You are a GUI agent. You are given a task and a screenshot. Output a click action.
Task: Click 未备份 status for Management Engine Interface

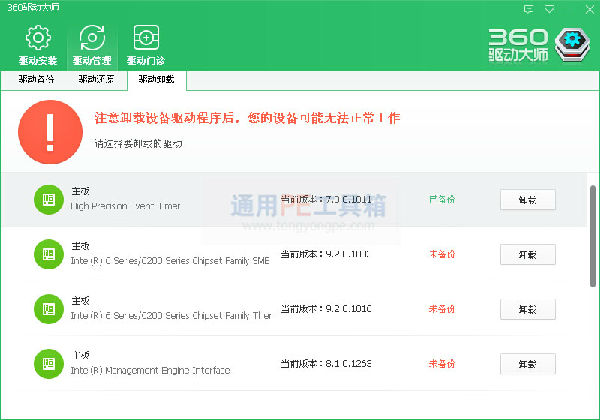pos(442,363)
